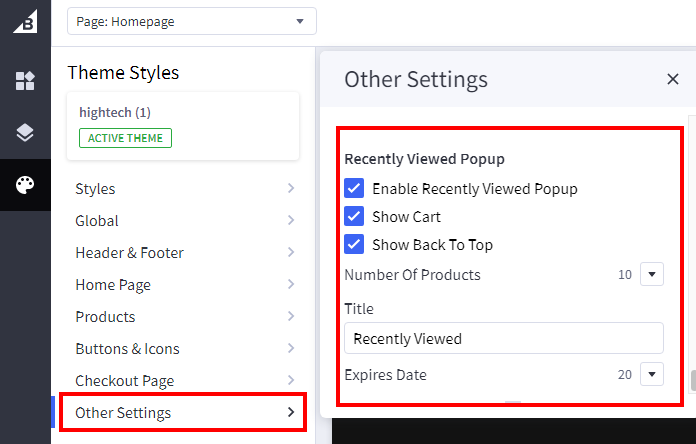Select the Theme Styles palette icon
Screen dimensions: 696x444
click(25, 185)
